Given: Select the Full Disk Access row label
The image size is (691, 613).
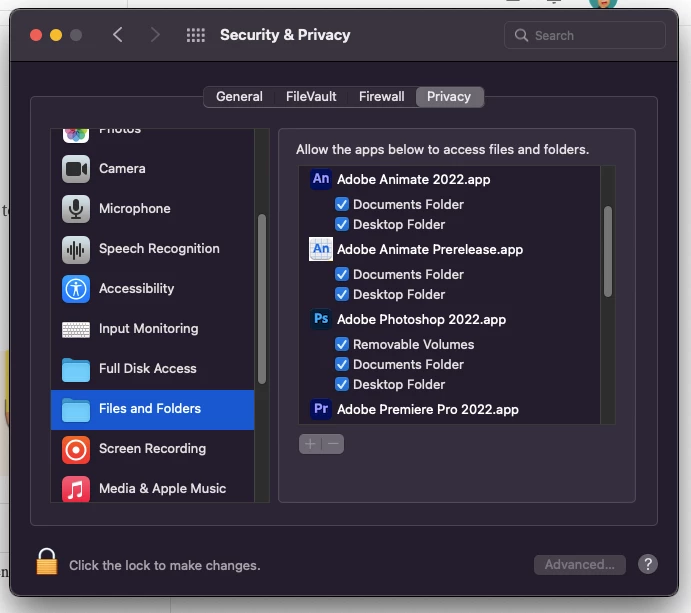Looking at the screenshot, I should pyautogui.click(x=148, y=368).
